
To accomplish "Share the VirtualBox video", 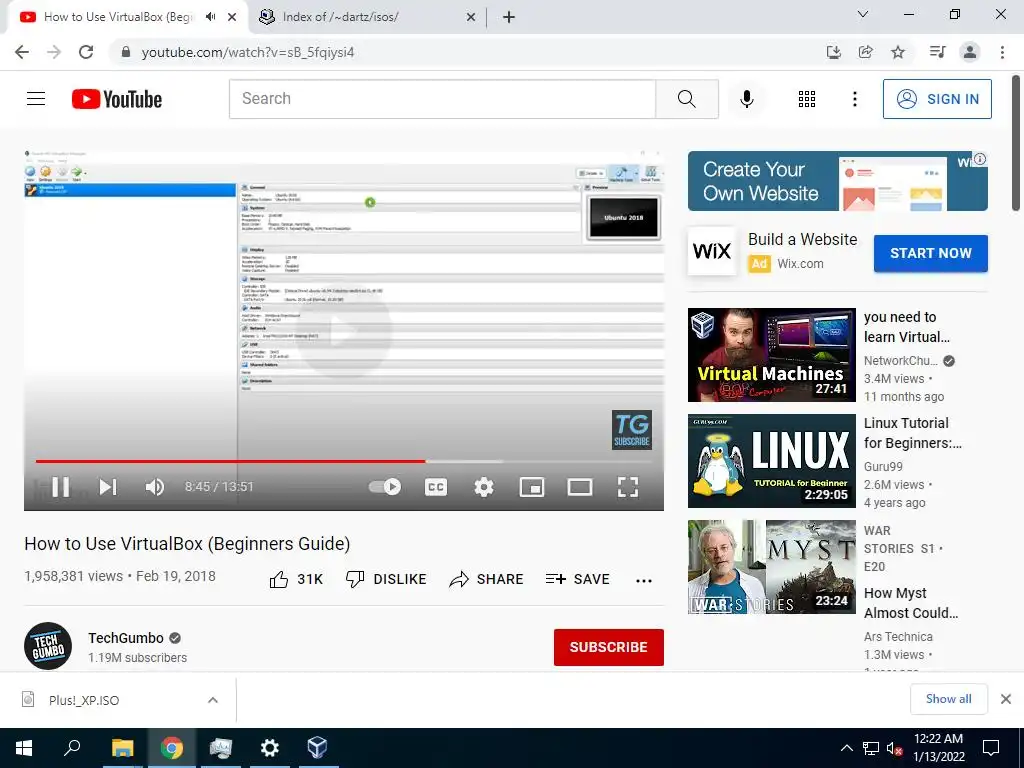I will click(x=487, y=579).
